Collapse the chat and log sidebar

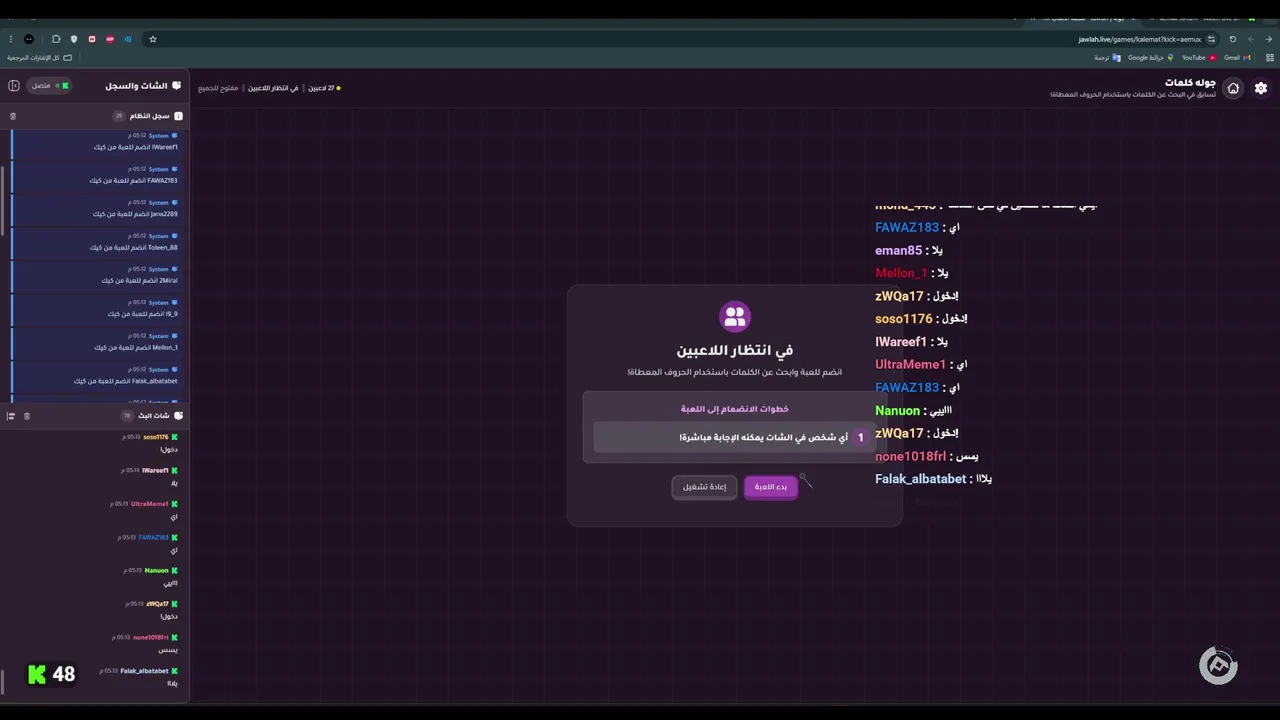(14, 86)
